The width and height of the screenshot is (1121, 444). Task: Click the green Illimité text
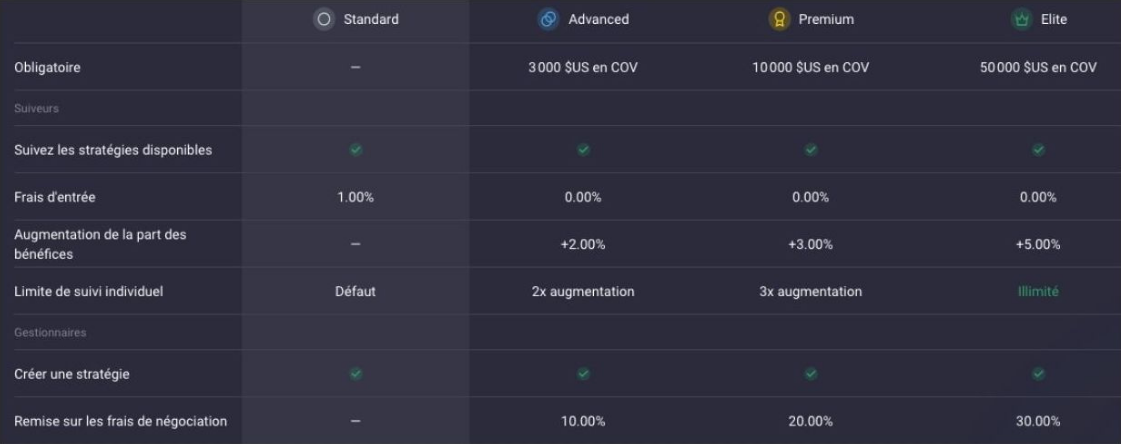1039,292
